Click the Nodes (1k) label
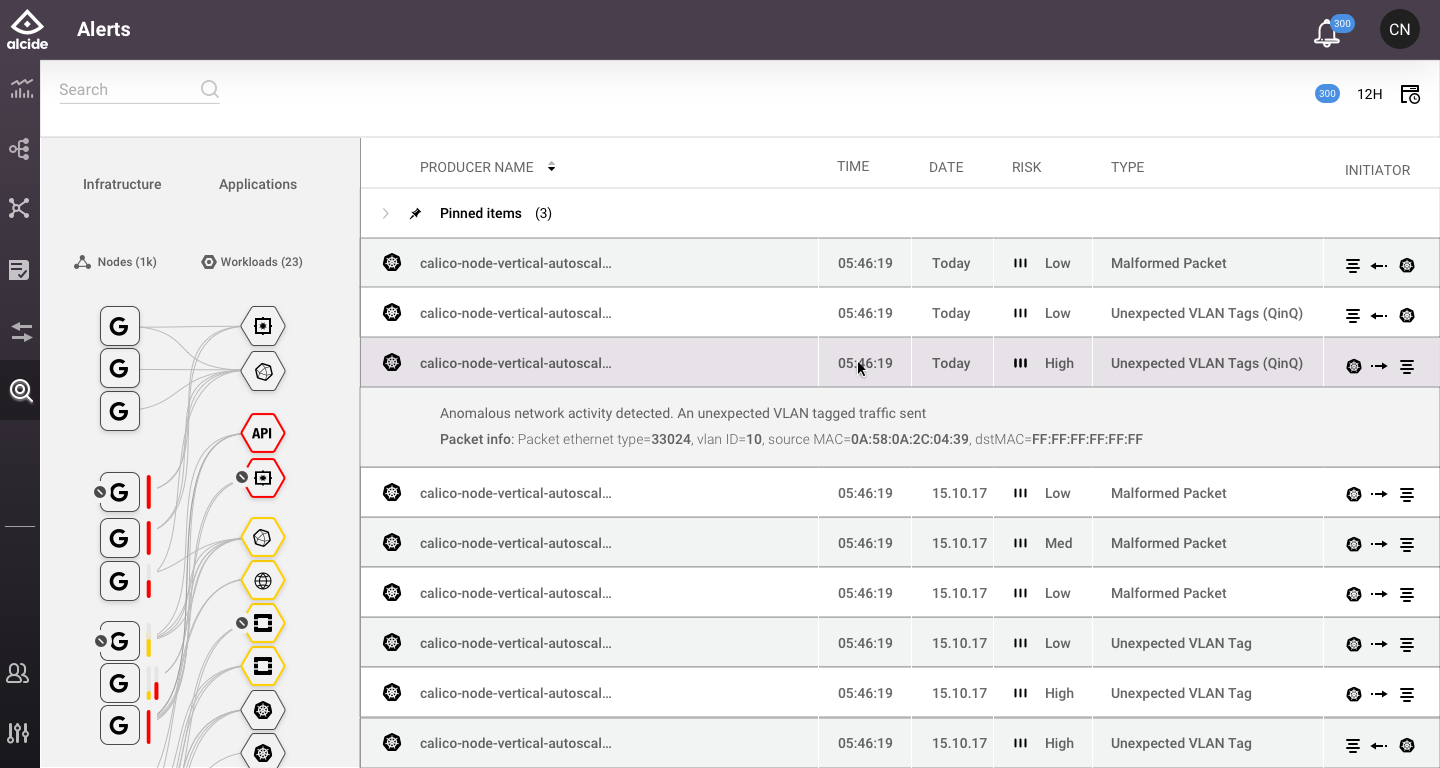 coord(127,262)
